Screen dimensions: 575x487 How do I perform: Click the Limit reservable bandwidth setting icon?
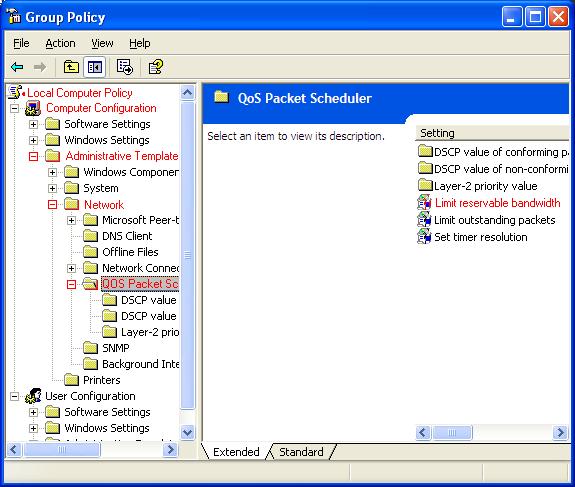[424, 203]
